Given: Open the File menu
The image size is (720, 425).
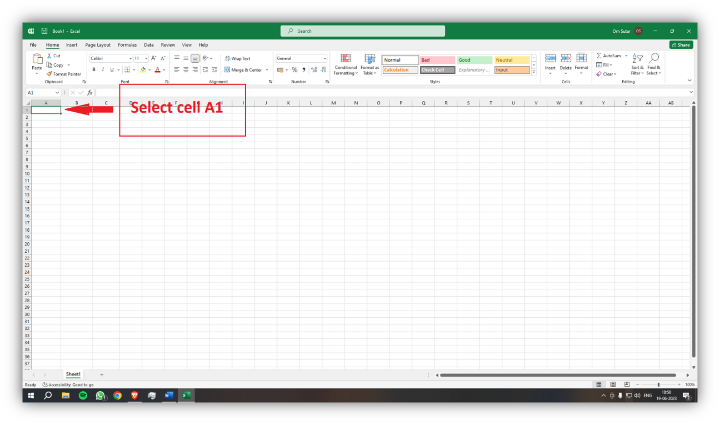Looking at the screenshot, I should tap(33, 45).
